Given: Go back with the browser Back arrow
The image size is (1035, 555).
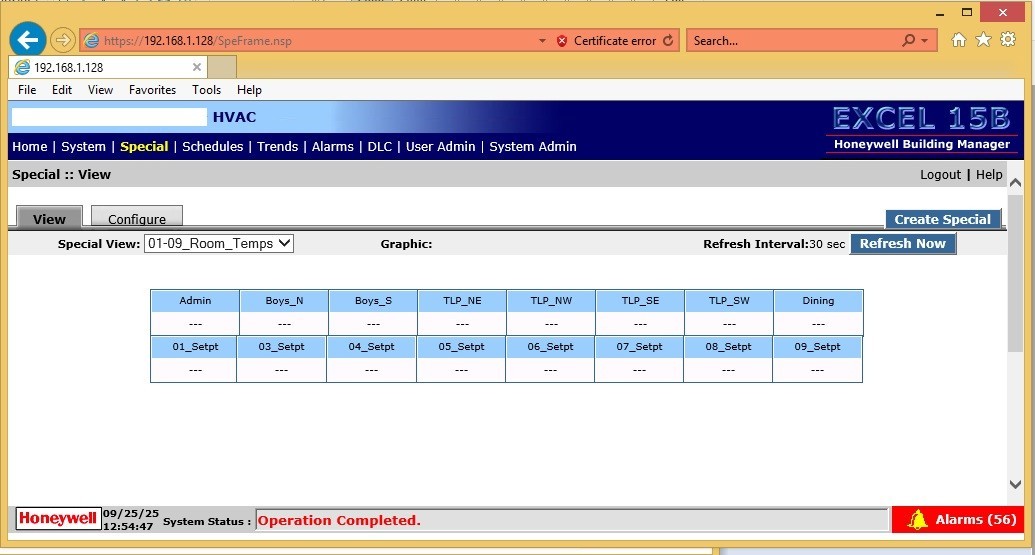Looking at the screenshot, I should pyautogui.click(x=28, y=40).
